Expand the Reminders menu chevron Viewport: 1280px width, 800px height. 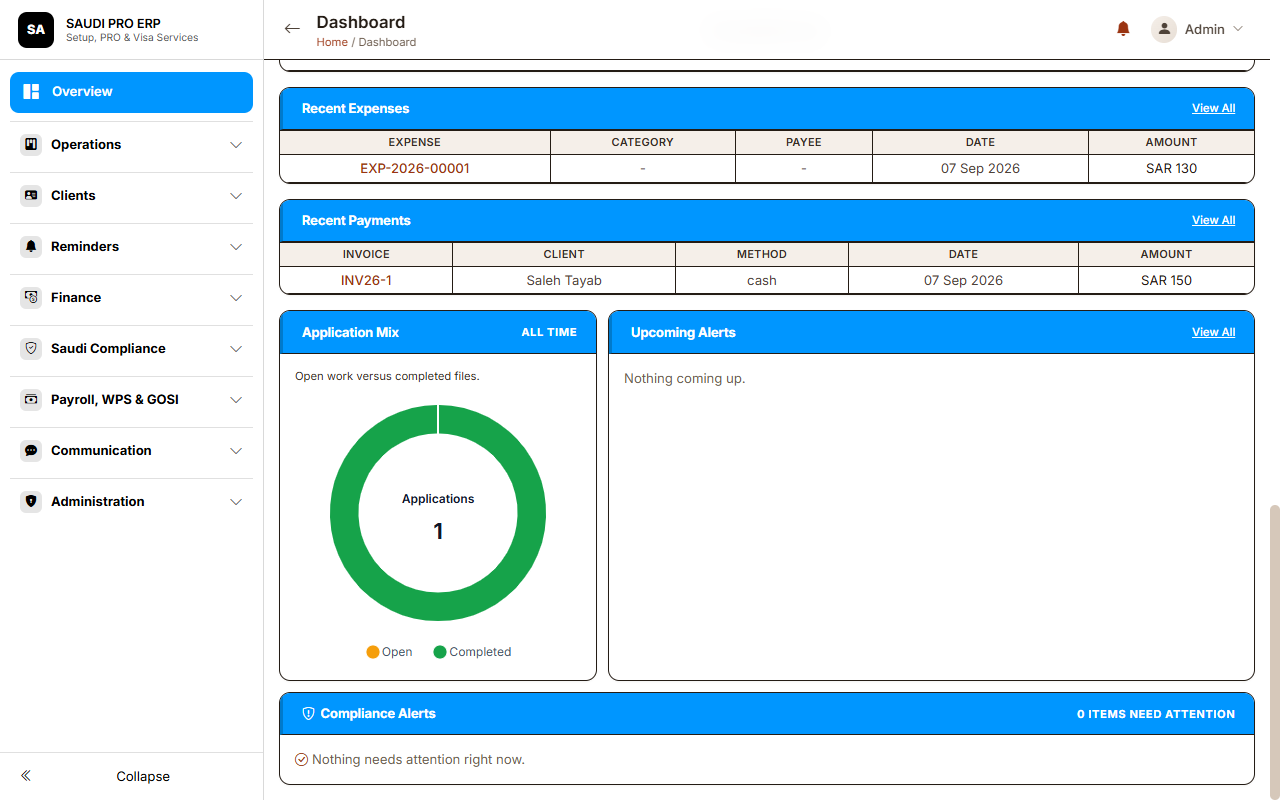coord(236,247)
